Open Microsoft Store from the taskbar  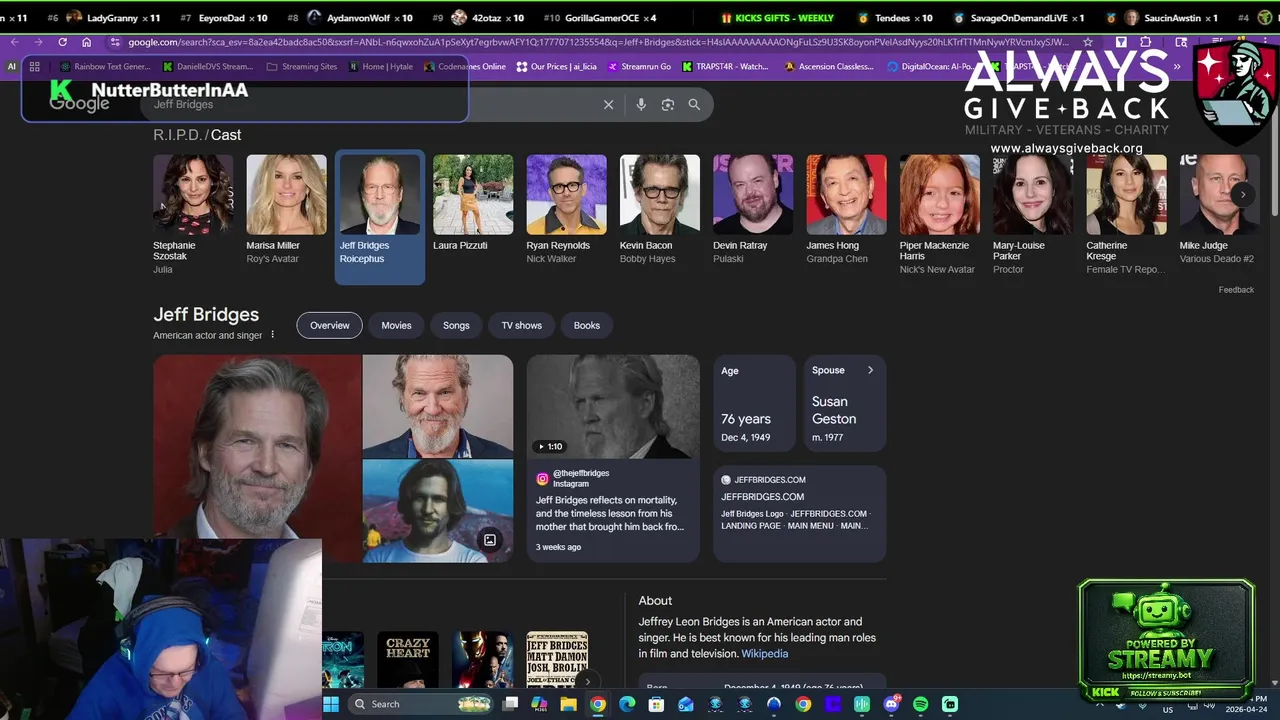[x=656, y=704]
